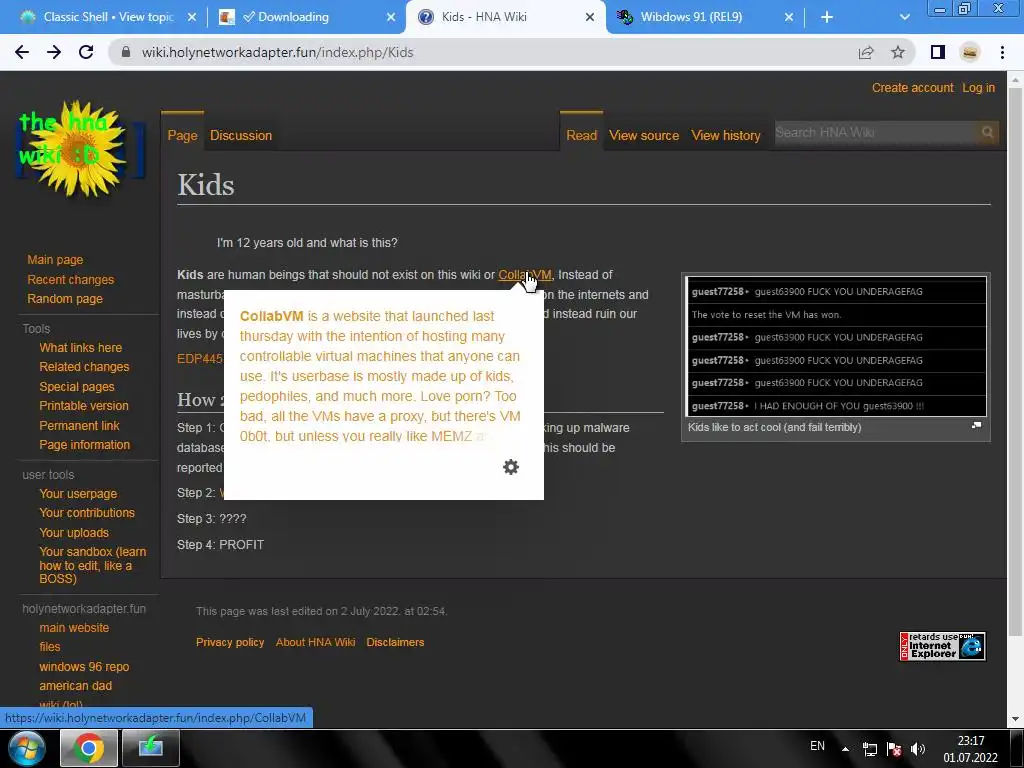
Task: Switch to the Classic Shell tab
Action: pyautogui.click(x=108, y=17)
